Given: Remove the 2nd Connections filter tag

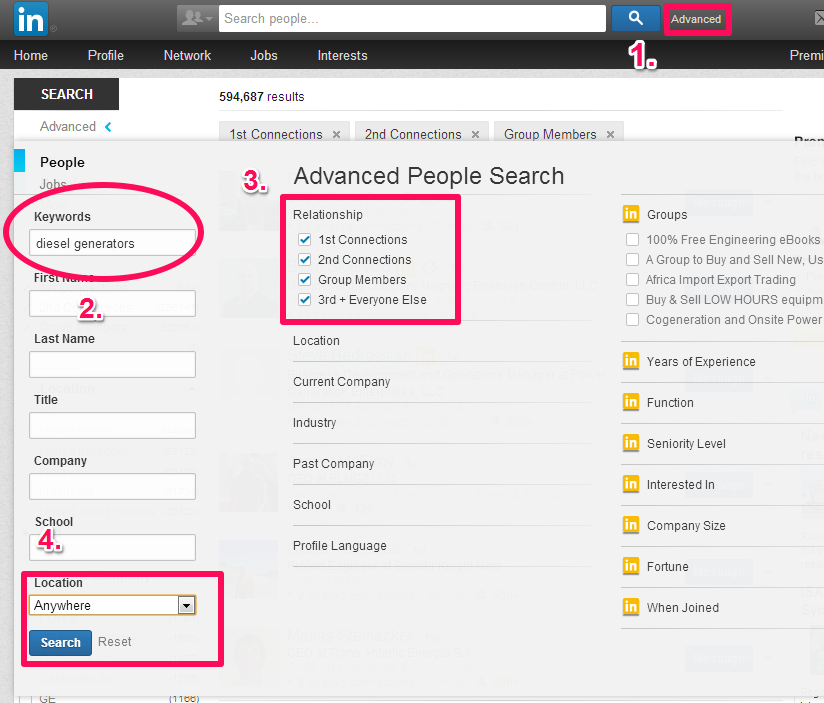Looking at the screenshot, I should pos(475,135).
